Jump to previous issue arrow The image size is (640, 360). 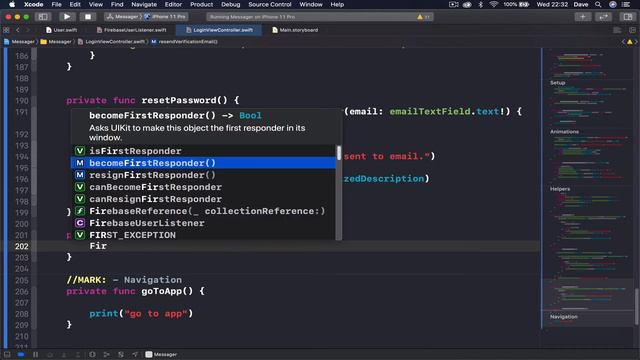624,42
